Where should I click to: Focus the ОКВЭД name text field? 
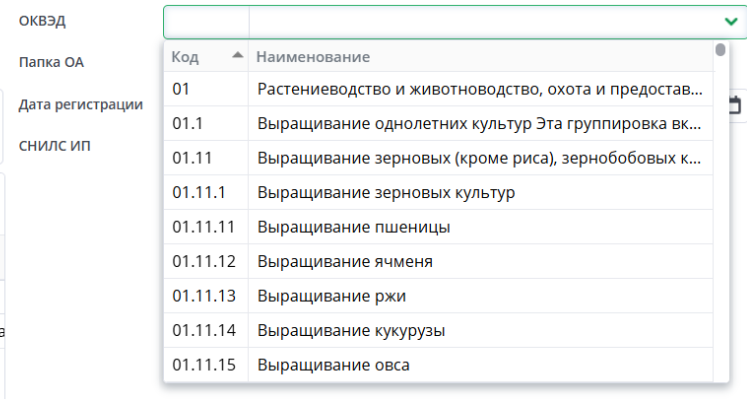pyautogui.click(x=480, y=21)
